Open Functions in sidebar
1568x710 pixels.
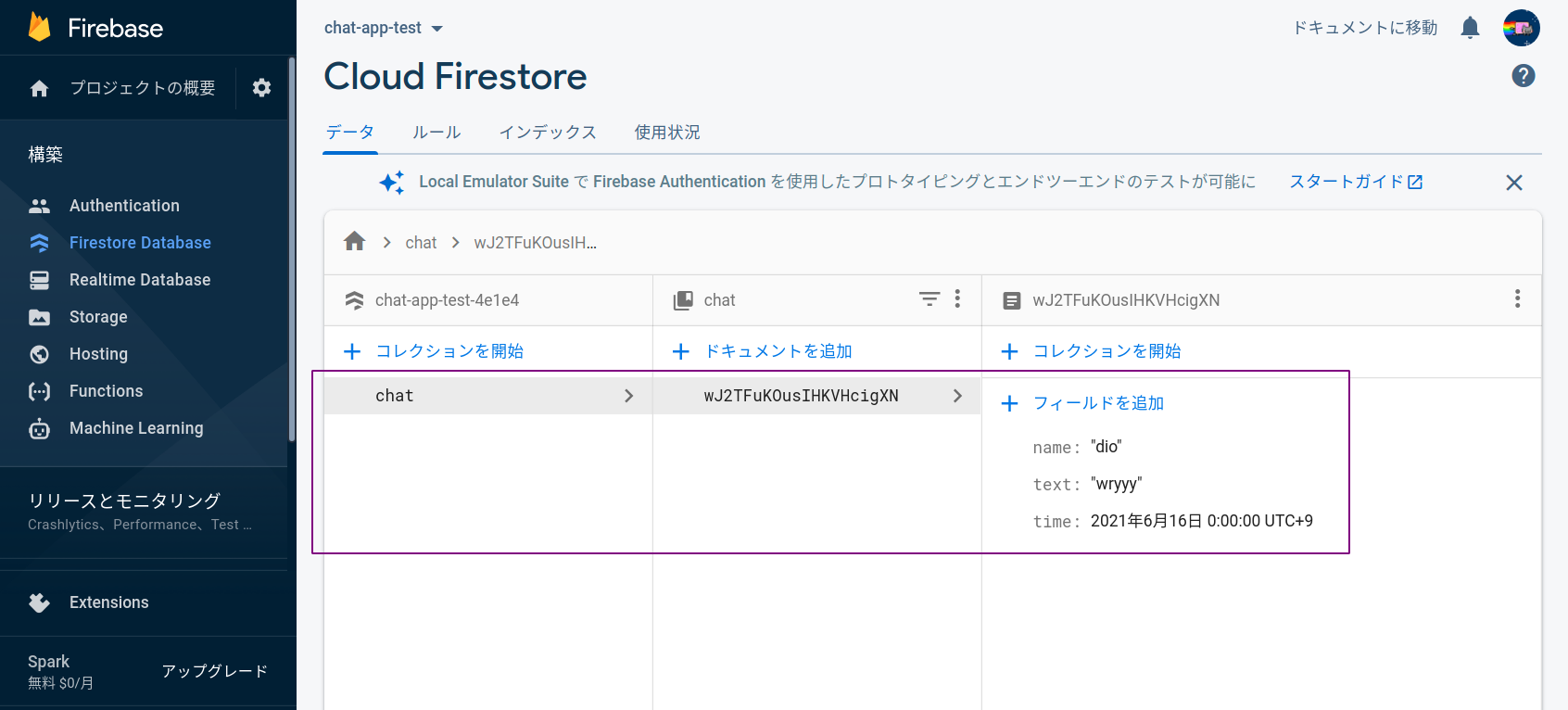point(106,391)
